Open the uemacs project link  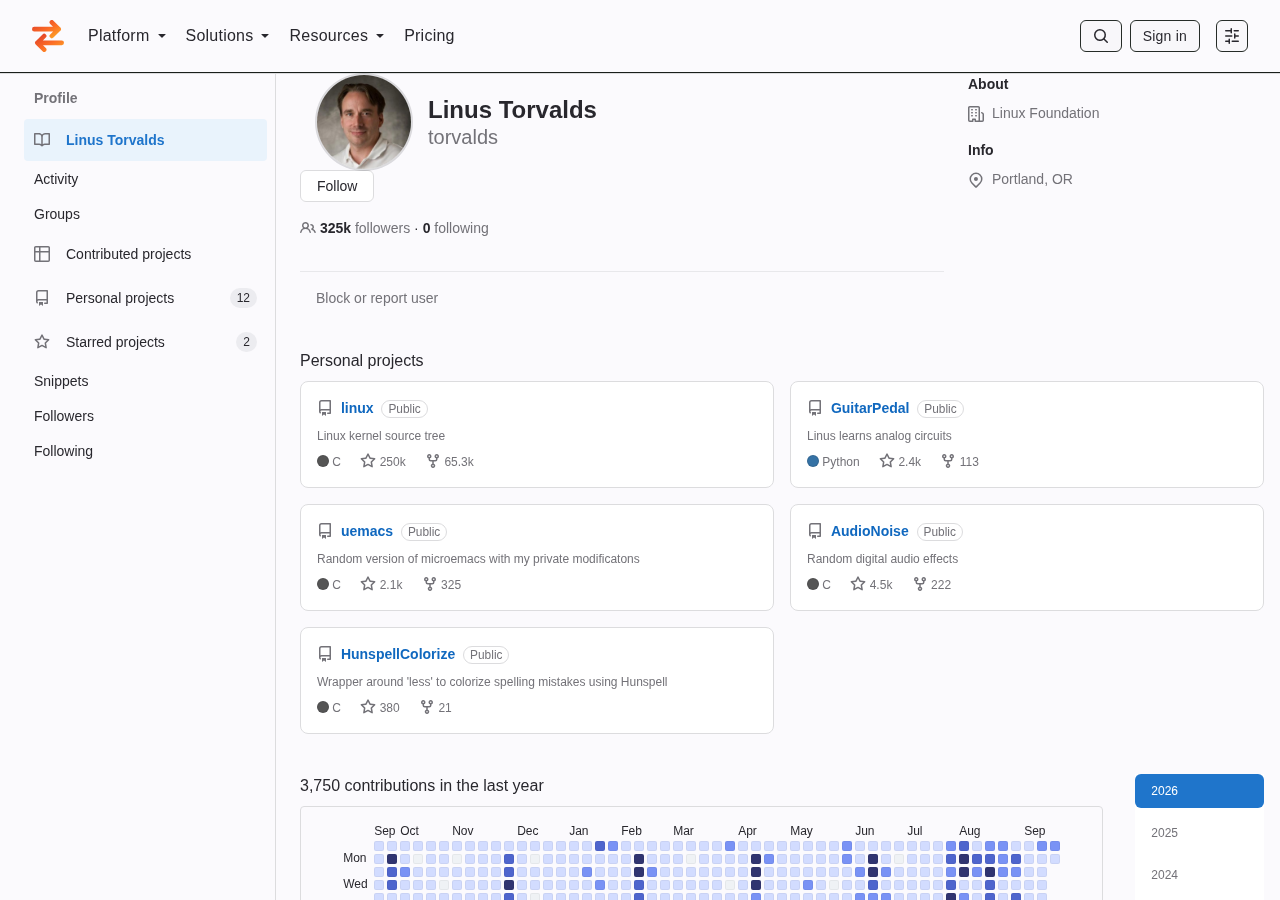pos(367,531)
